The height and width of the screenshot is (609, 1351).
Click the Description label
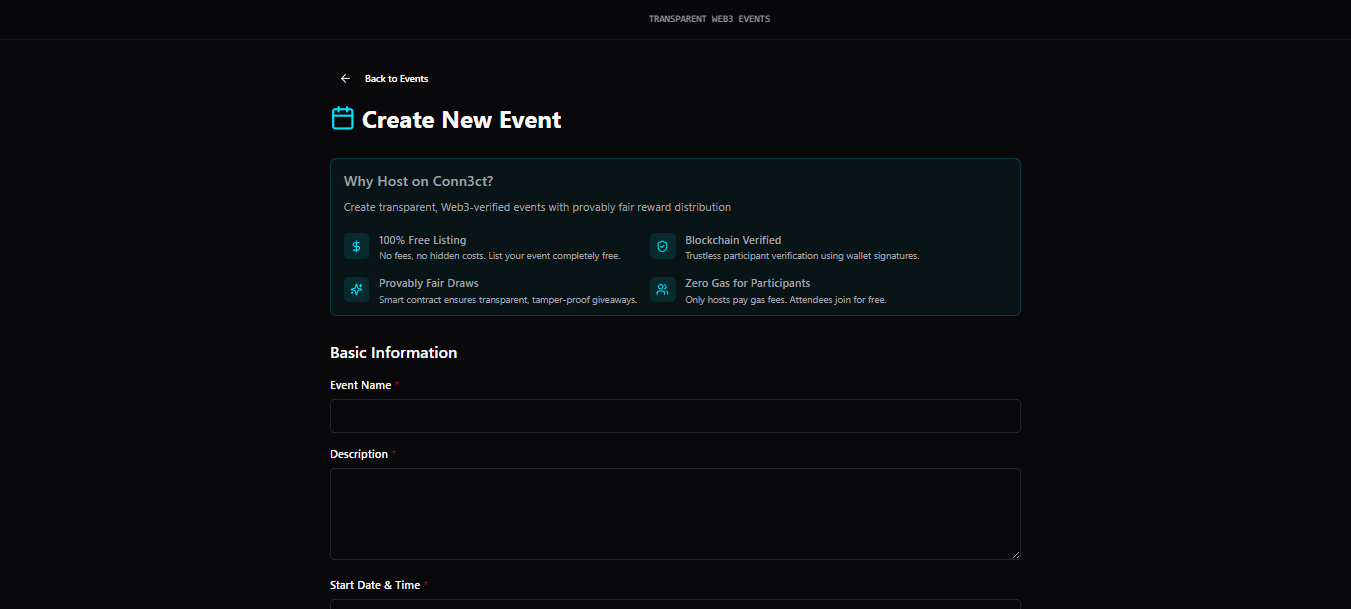(359, 454)
